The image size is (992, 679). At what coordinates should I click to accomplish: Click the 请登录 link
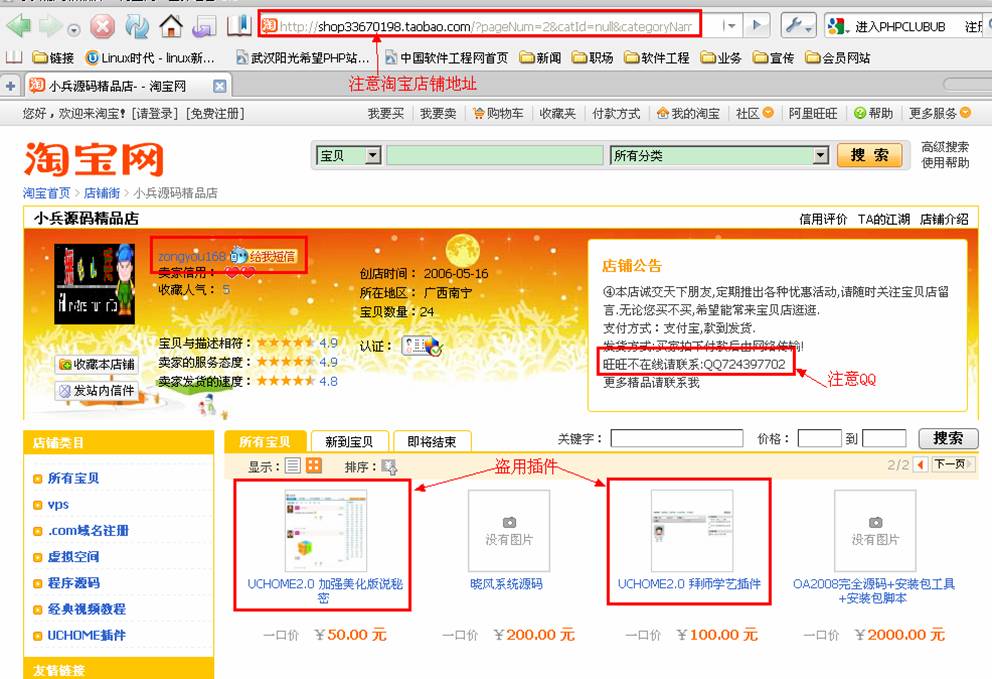(x=156, y=114)
